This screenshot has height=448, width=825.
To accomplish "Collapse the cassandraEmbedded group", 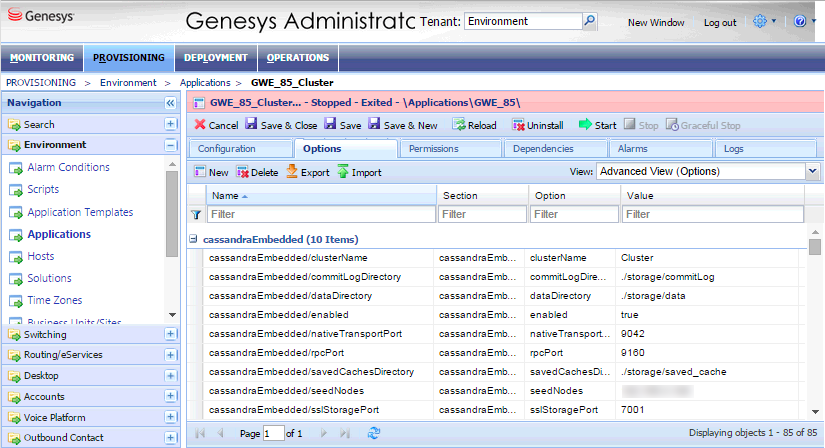I will tap(194, 240).
